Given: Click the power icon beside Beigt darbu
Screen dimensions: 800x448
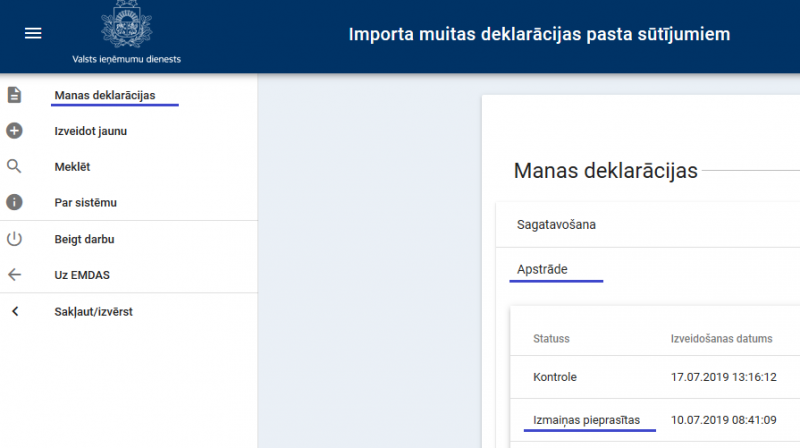Looking at the screenshot, I should pos(14,239).
